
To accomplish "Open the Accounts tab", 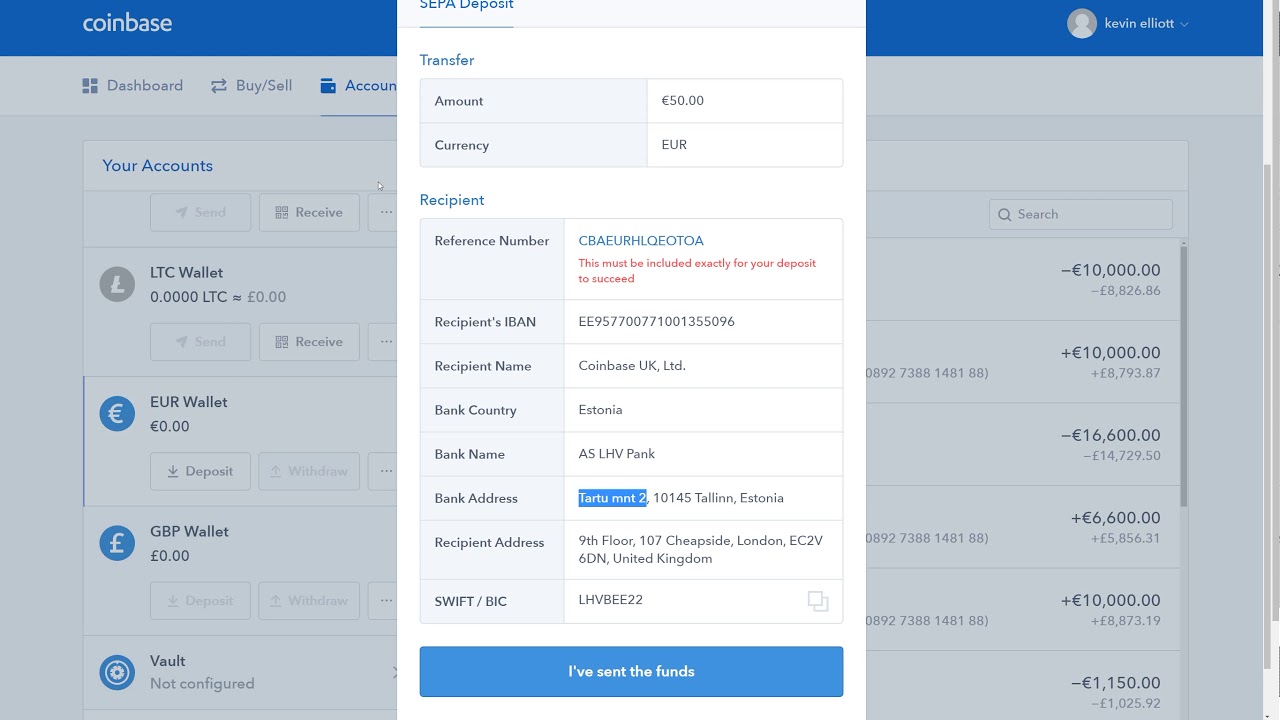I will click(359, 86).
